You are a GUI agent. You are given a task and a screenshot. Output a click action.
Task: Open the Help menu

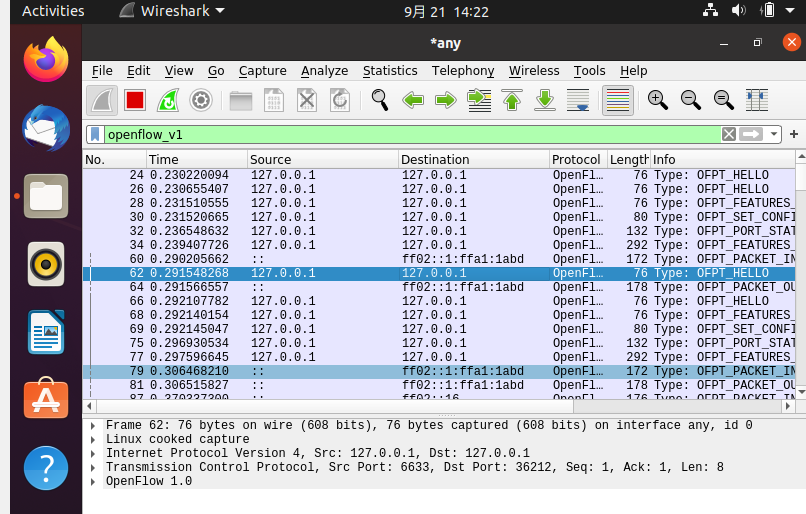tap(633, 71)
